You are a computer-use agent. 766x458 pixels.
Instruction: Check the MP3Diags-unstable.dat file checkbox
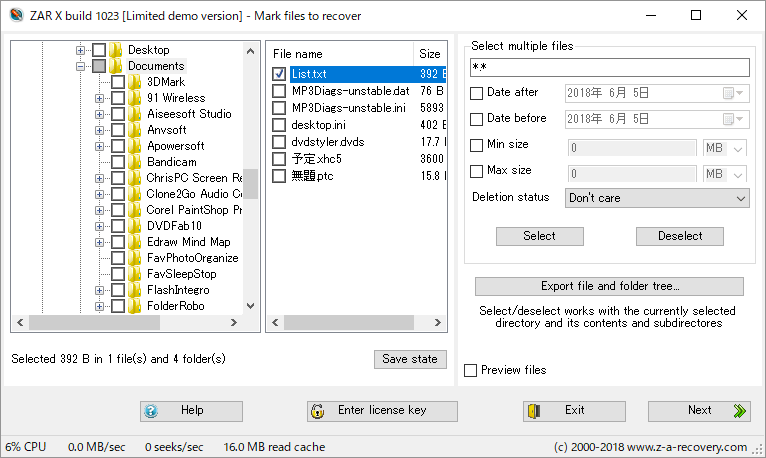(x=279, y=91)
